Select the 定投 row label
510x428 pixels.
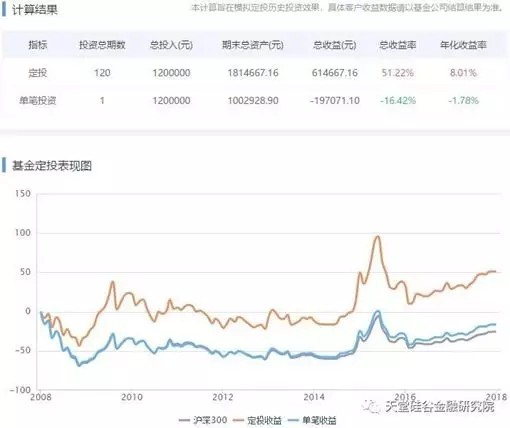[x=38, y=73]
